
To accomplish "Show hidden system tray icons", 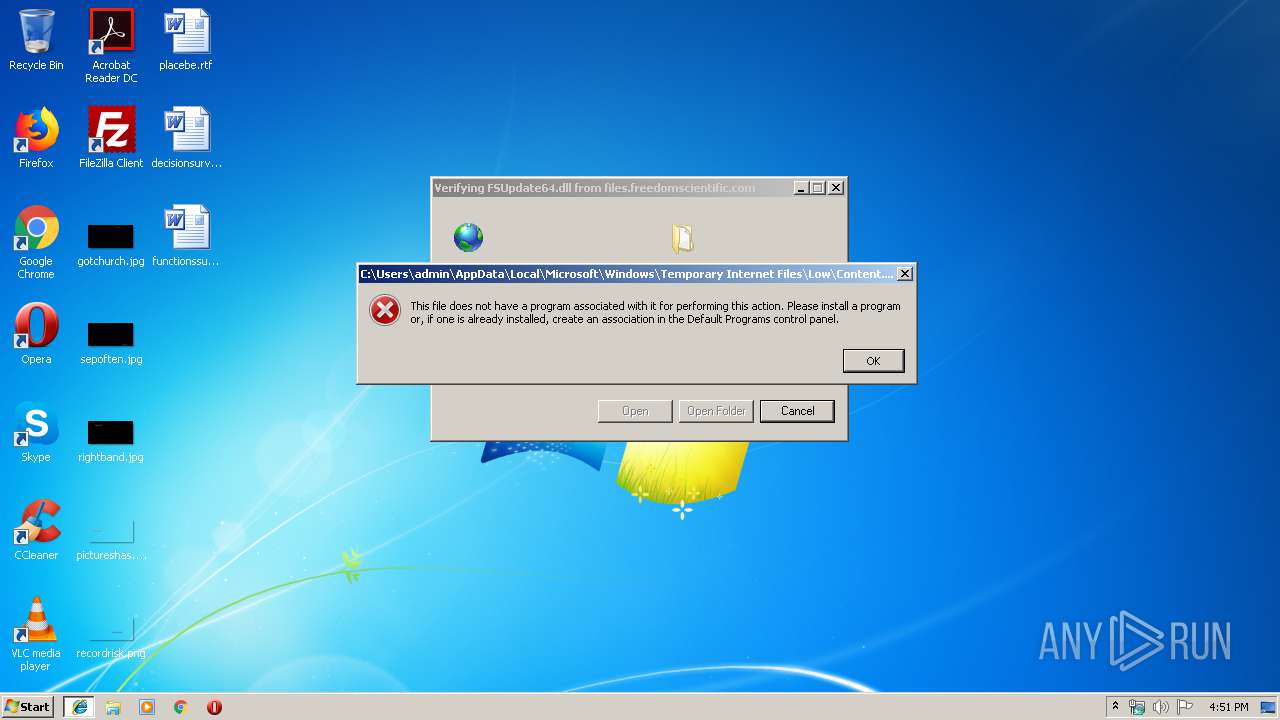I will pyautogui.click(x=1115, y=707).
